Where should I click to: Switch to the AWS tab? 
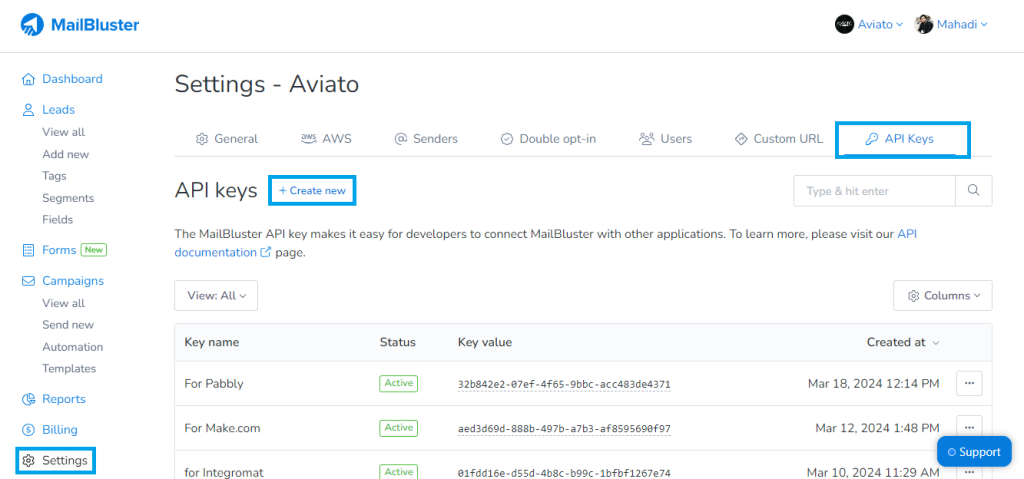point(327,139)
